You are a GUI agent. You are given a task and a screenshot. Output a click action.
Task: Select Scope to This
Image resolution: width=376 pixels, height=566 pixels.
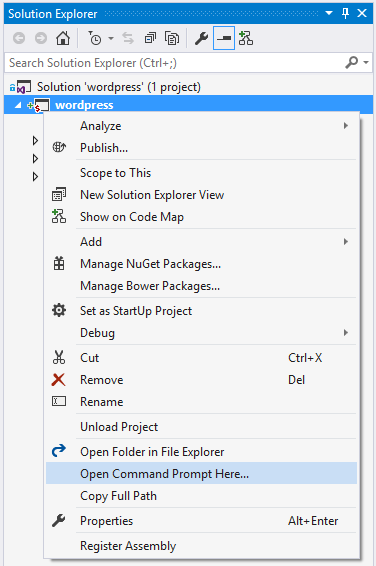pyautogui.click(x=201, y=173)
